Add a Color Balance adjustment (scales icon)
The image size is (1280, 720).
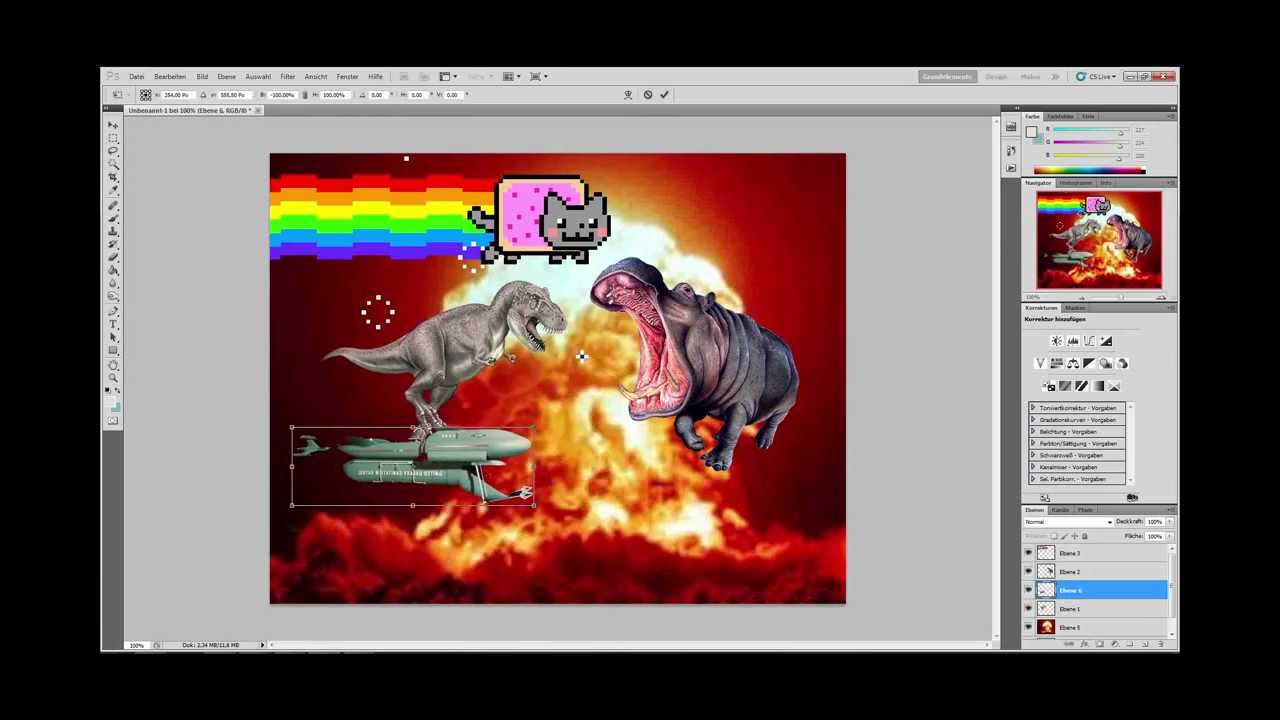[x=1073, y=363]
